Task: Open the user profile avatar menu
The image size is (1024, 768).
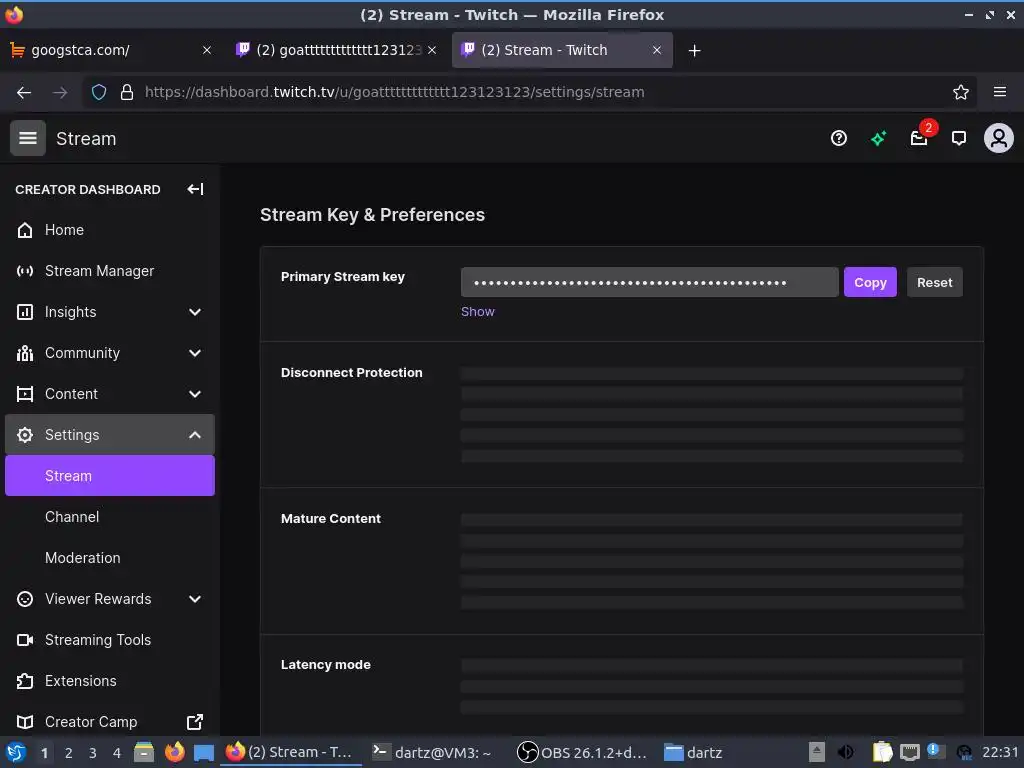Action: [x=999, y=138]
